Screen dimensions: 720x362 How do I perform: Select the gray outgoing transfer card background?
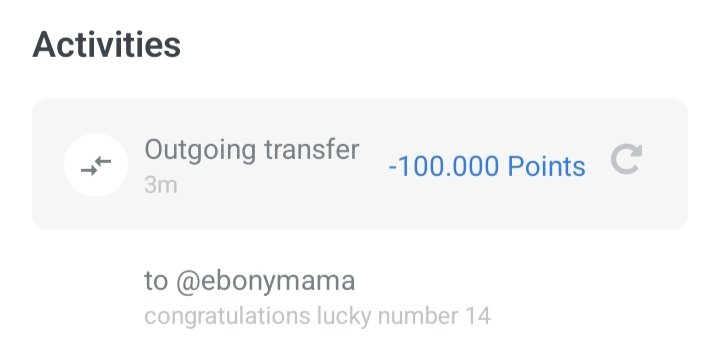pos(360,164)
